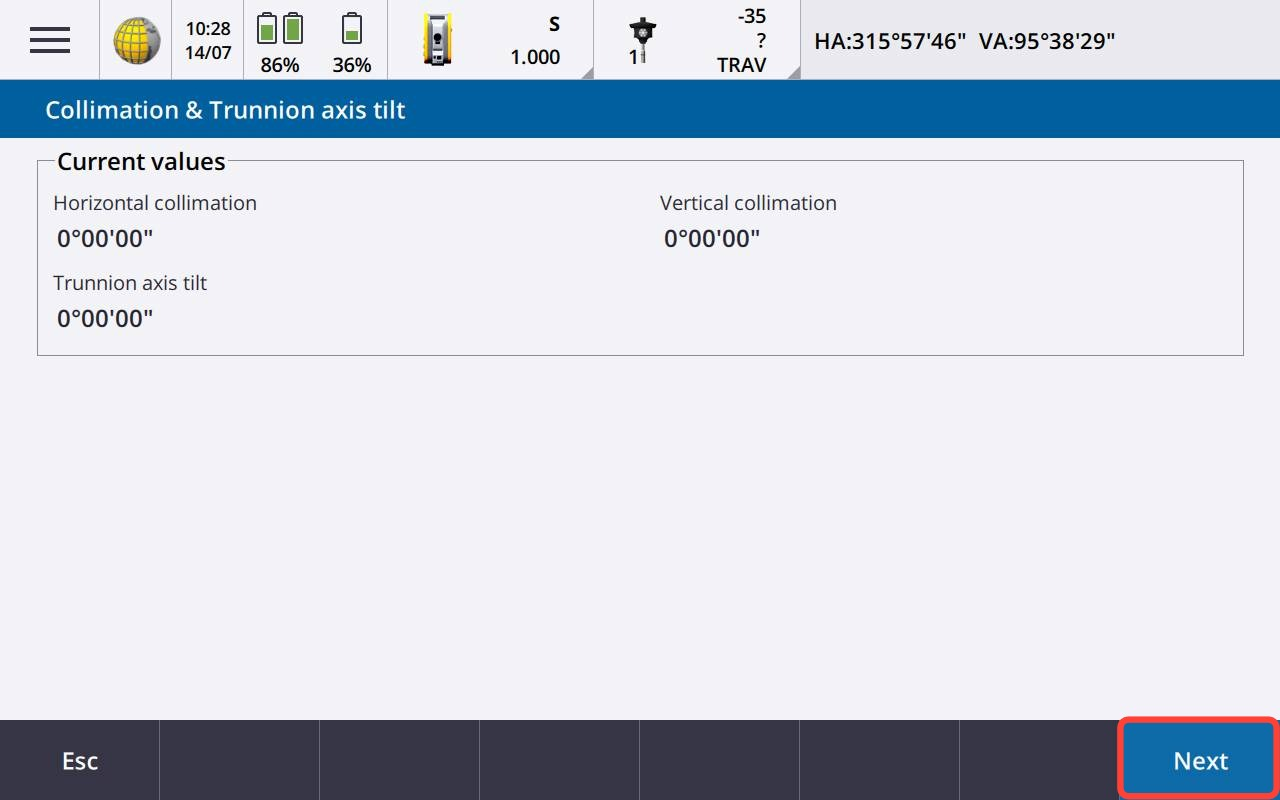The height and width of the screenshot is (800, 1280).
Task: Select the Trunnion axis tilt value
Action: coord(105,318)
